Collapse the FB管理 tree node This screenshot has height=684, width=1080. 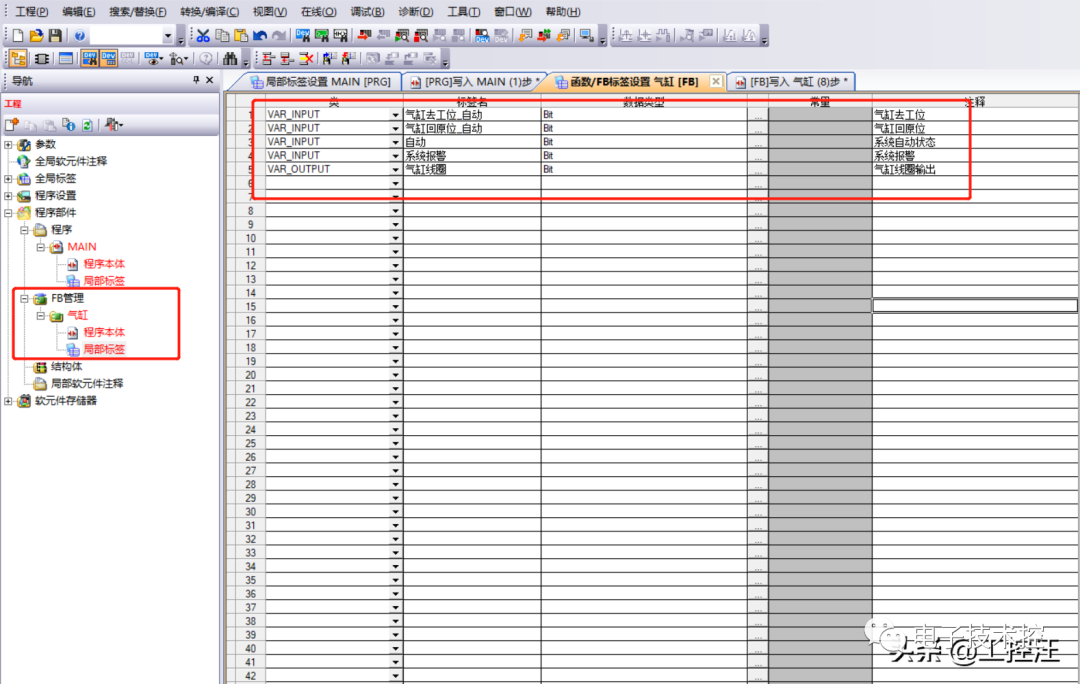(26, 297)
